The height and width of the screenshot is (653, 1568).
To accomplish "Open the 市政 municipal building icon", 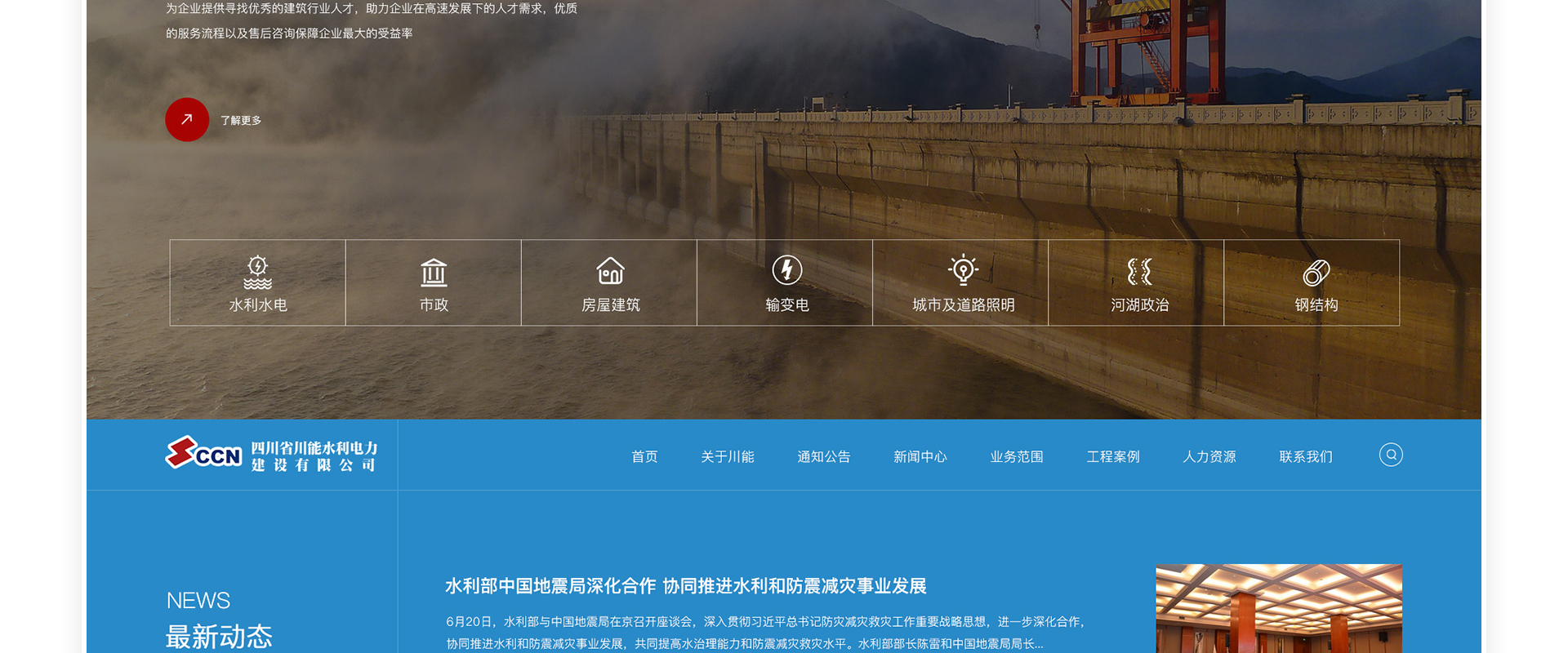I will (x=434, y=273).
